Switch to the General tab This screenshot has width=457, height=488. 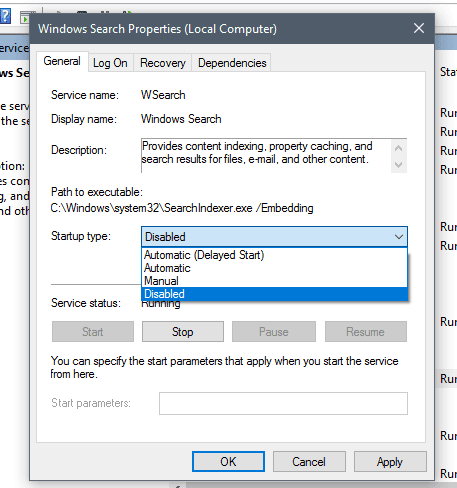click(62, 61)
